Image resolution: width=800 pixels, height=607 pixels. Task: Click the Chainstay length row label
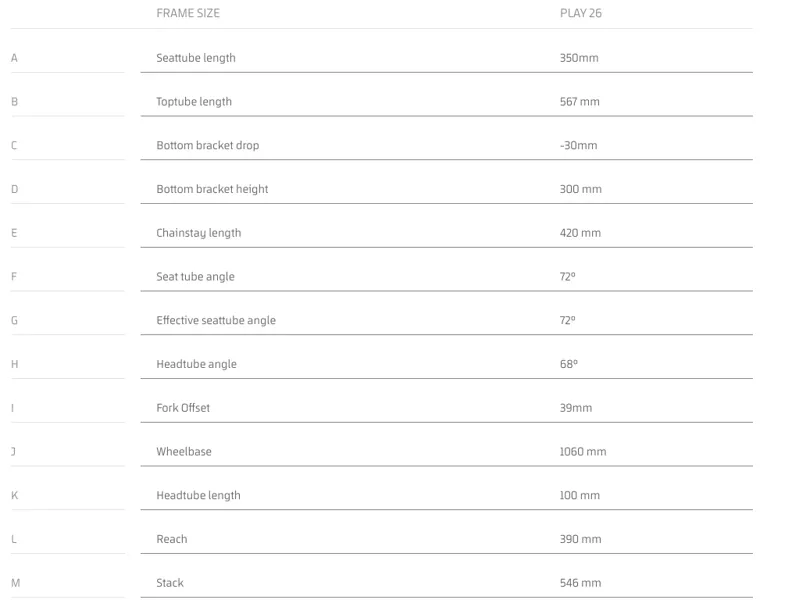click(198, 233)
